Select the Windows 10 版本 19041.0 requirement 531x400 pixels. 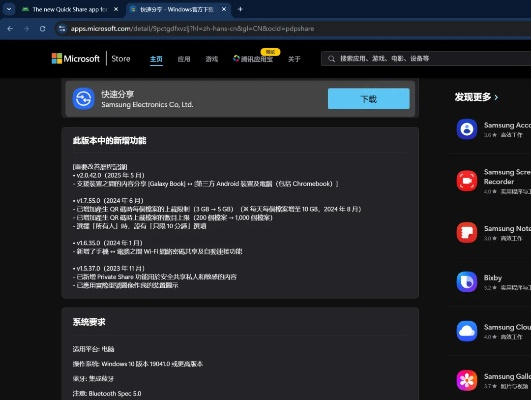tap(137, 364)
